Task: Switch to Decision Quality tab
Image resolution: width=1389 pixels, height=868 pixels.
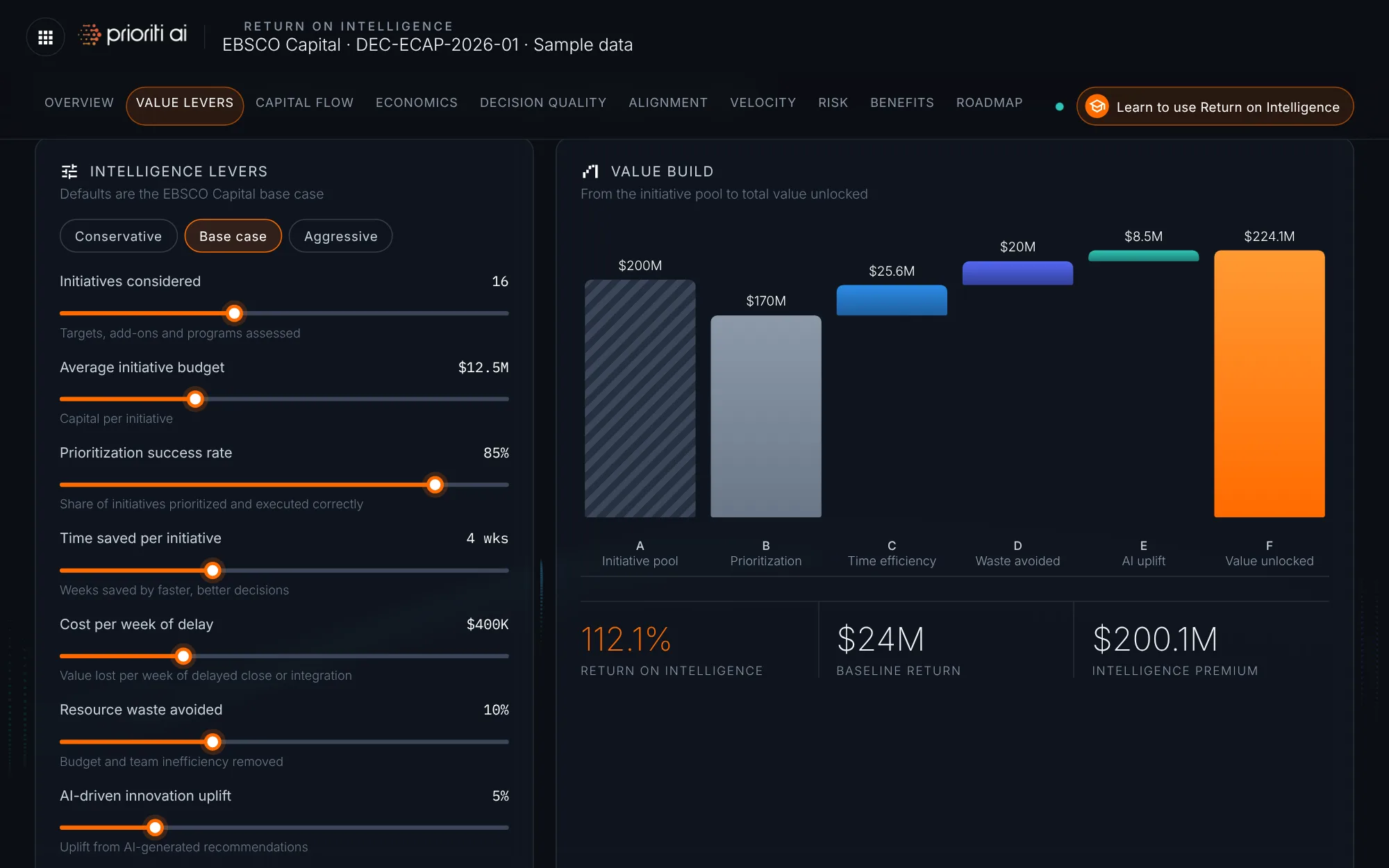Action: (x=543, y=103)
